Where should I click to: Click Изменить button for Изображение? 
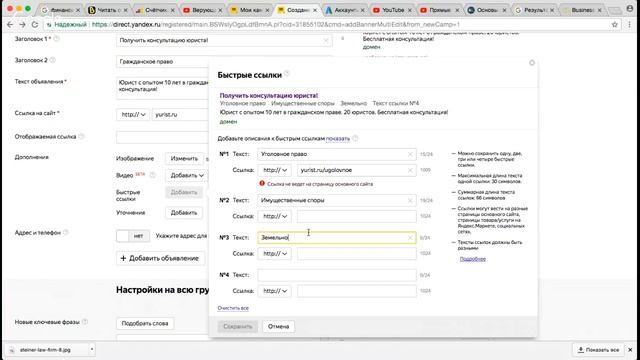click(x=184, y=158)
